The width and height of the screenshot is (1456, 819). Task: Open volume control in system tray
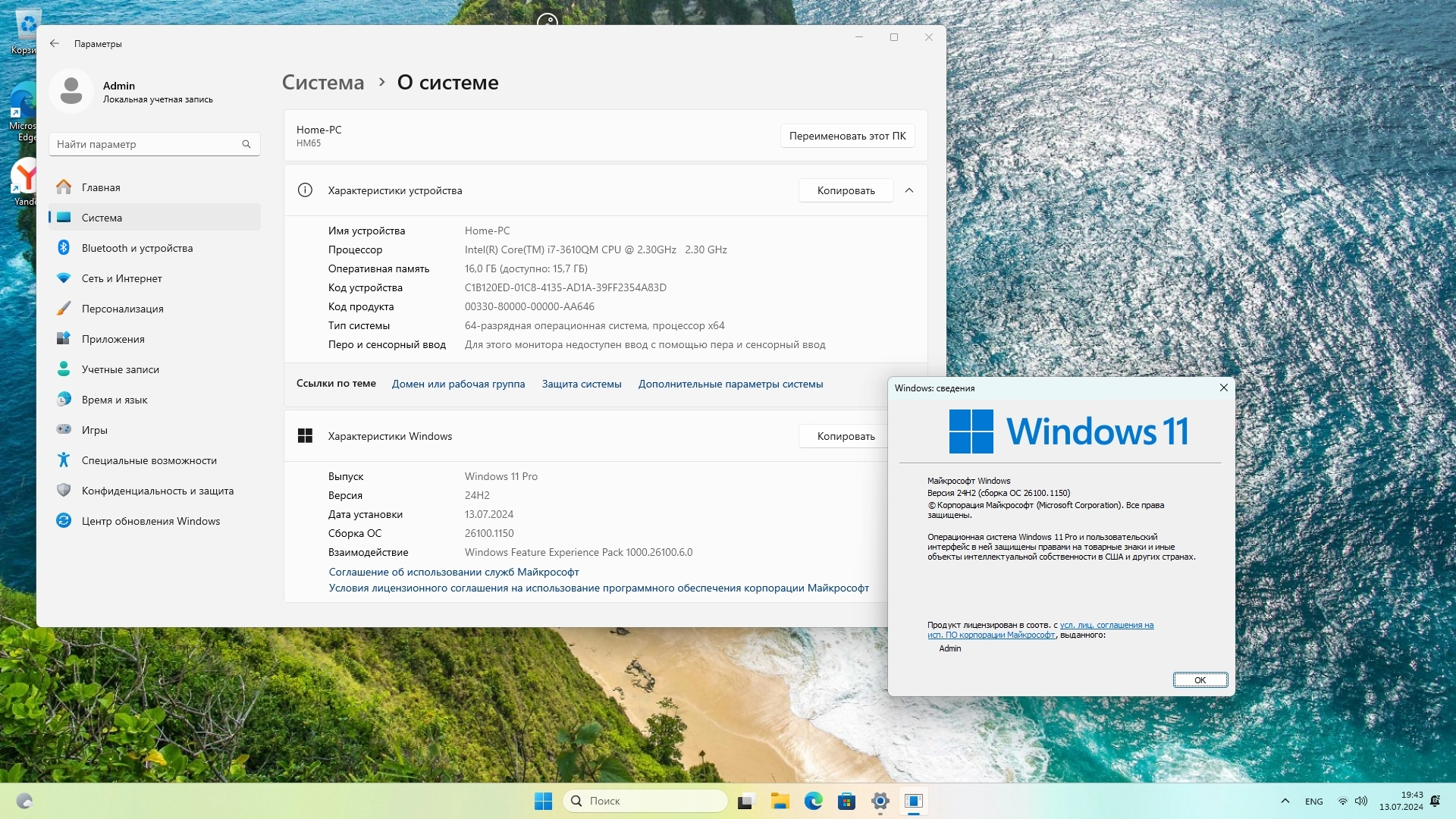(1361, 801)
